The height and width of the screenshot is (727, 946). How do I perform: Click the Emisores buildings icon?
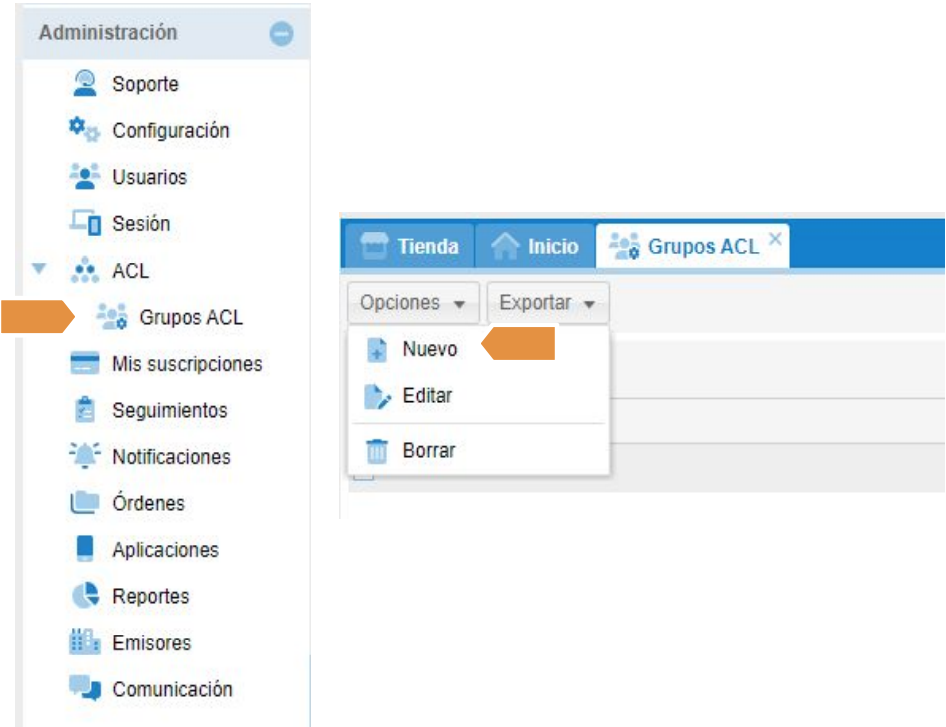click(x=85, y=642)
